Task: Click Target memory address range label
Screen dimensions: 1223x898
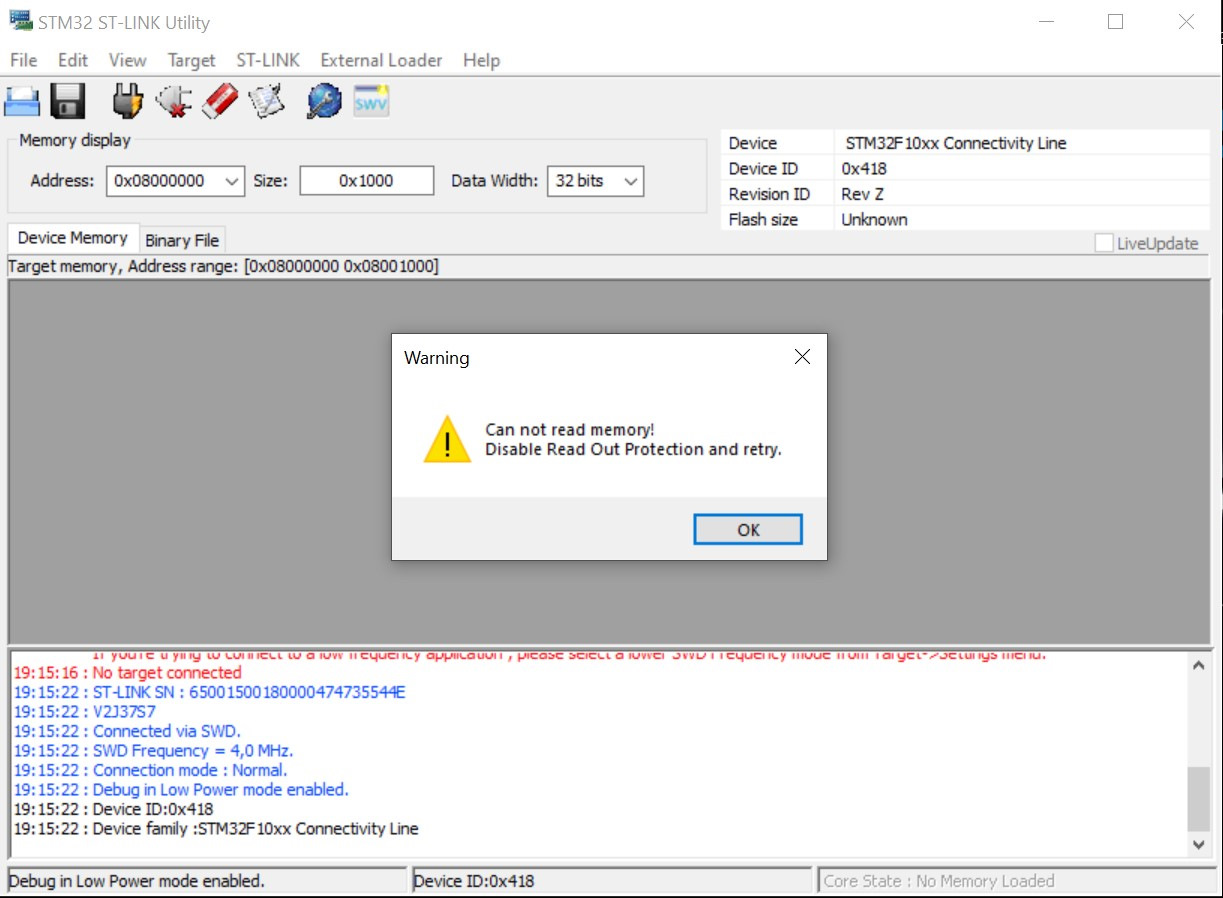Action: (x=223, y=266)
